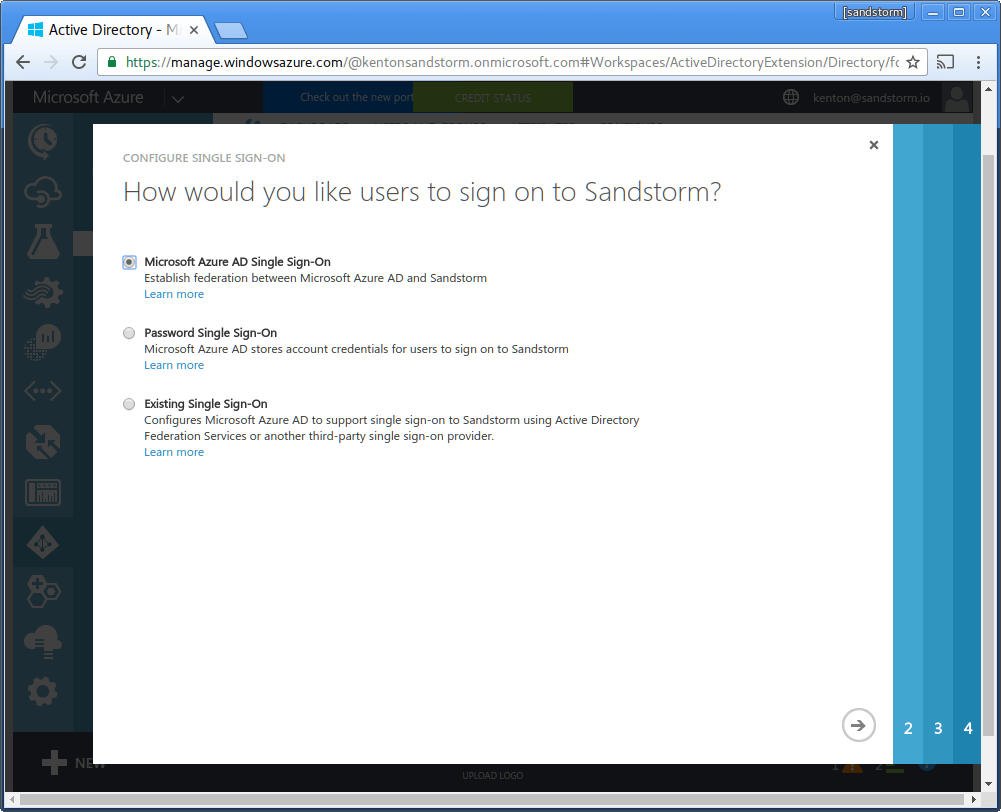This screenshot has height=812, width=1001.
Task: Open Chrome's three-dot menu
Action: tap(978, 62)
